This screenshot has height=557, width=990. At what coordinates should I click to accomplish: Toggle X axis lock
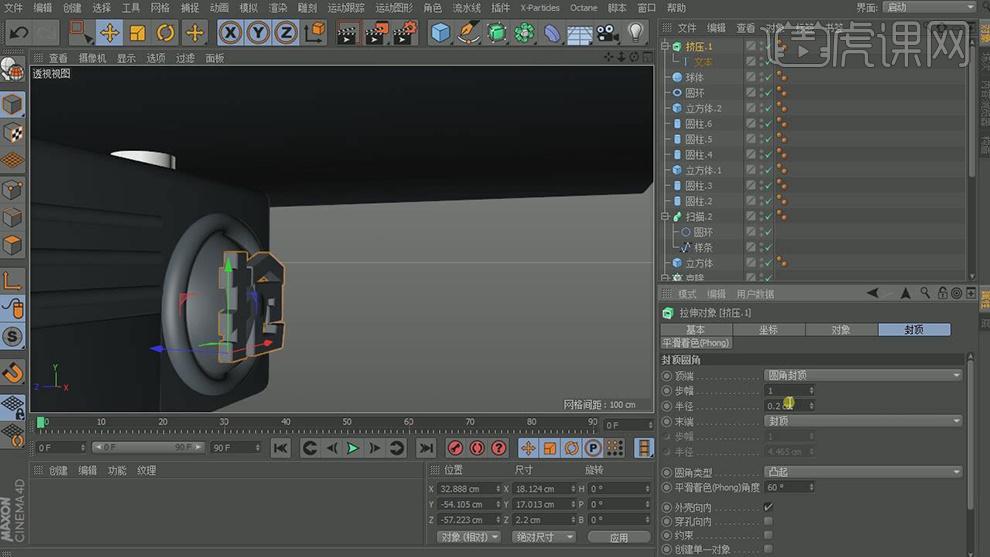pos(230,32)
